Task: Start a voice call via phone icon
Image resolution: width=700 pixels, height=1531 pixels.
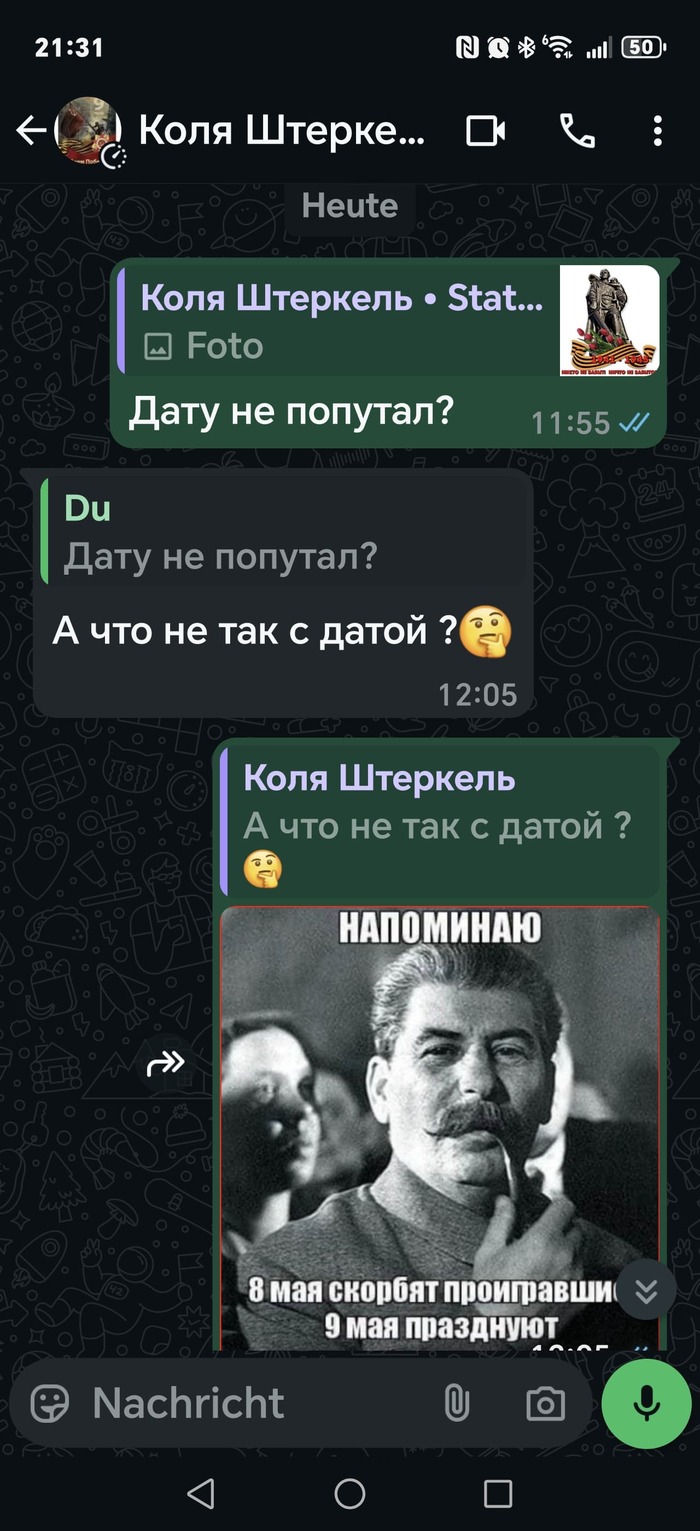Action: [577, 131]
